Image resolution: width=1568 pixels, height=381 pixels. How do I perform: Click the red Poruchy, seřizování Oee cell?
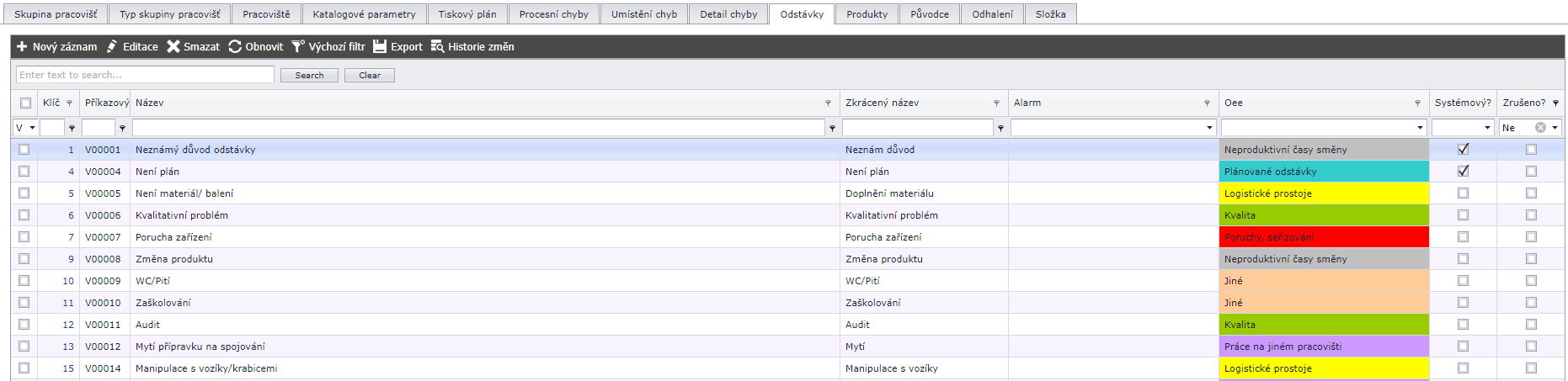[1323, 237]
